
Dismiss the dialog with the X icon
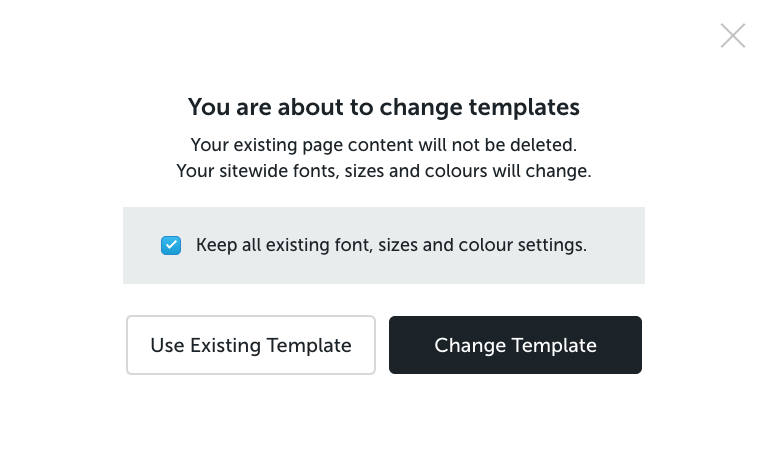point(733,36)
